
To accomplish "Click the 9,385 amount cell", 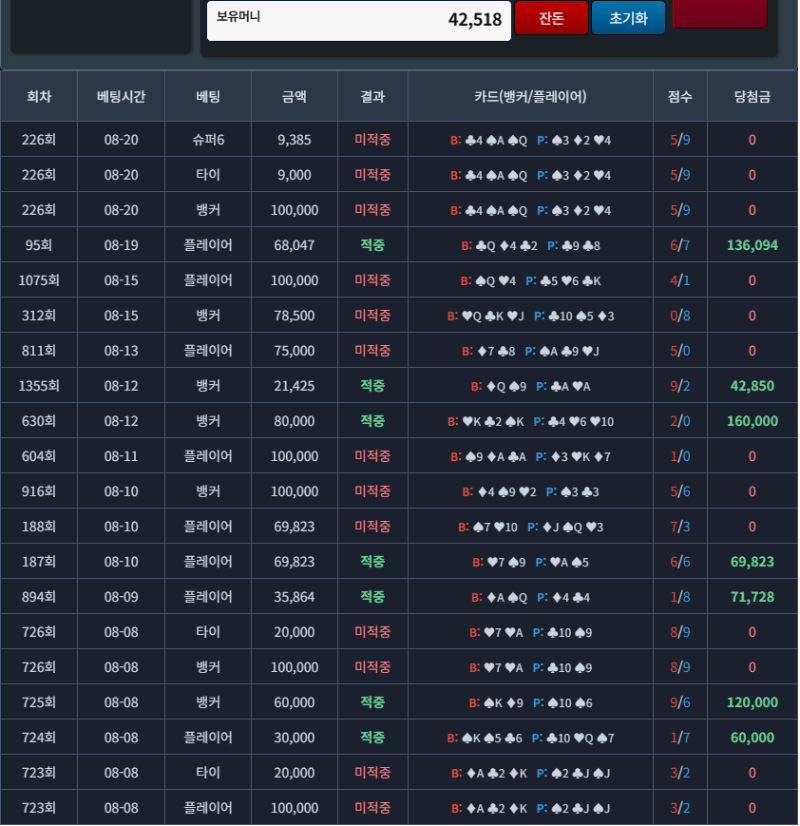I will [294, 140].
